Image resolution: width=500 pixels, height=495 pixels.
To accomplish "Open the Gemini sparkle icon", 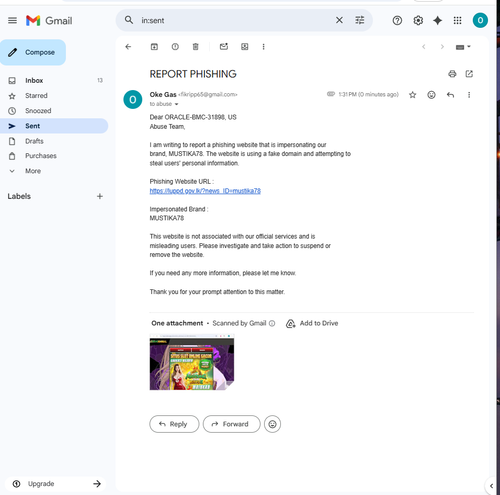I will [x=437, y=21].
